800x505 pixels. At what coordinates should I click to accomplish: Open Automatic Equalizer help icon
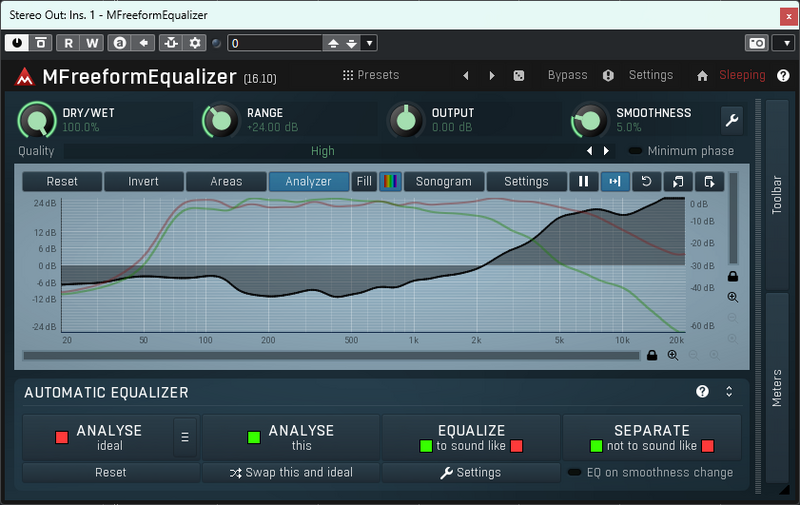(703, 391)
